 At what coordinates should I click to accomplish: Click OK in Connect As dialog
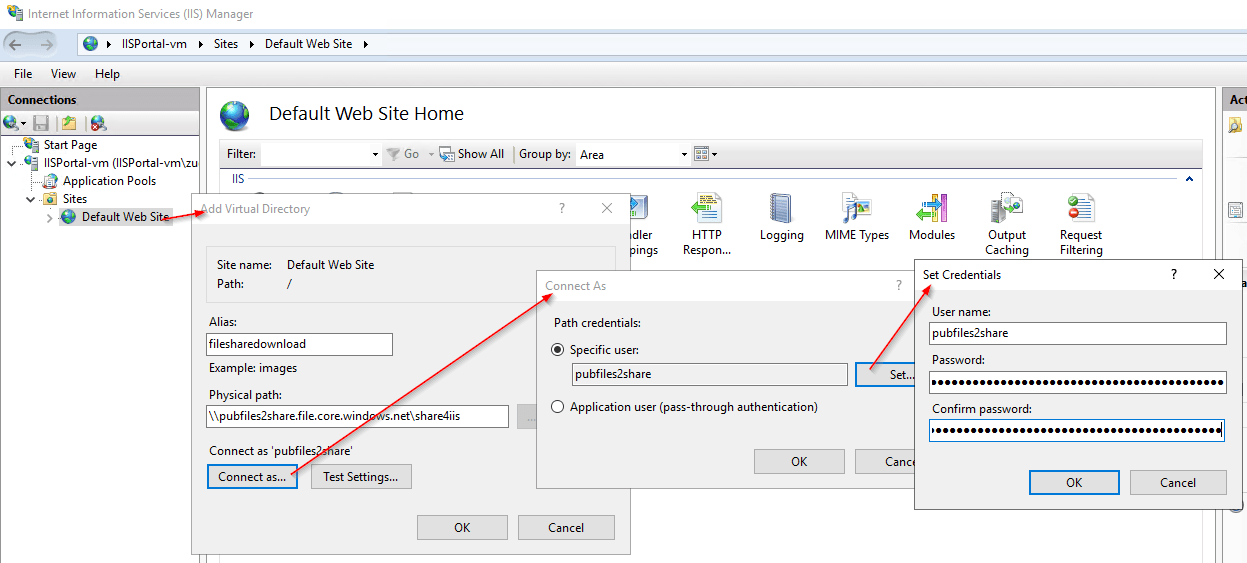[799, 461]
